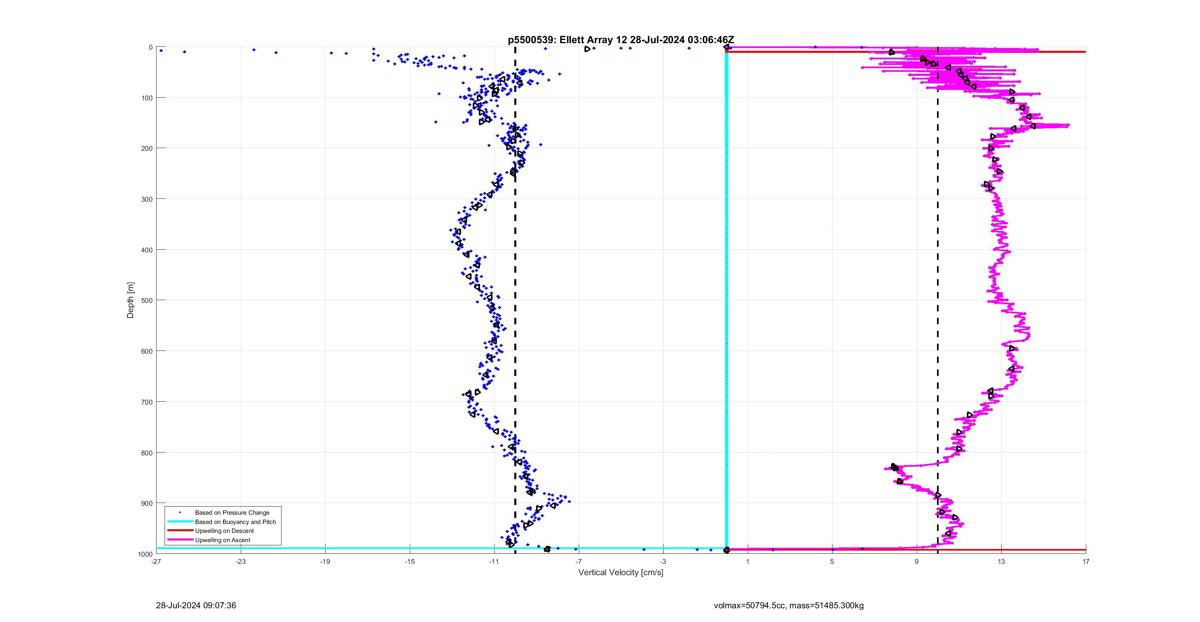Click the x-axis tick label "-7"
The height and width of the screenshot is (622, 1200).
[x=579, y=561]
